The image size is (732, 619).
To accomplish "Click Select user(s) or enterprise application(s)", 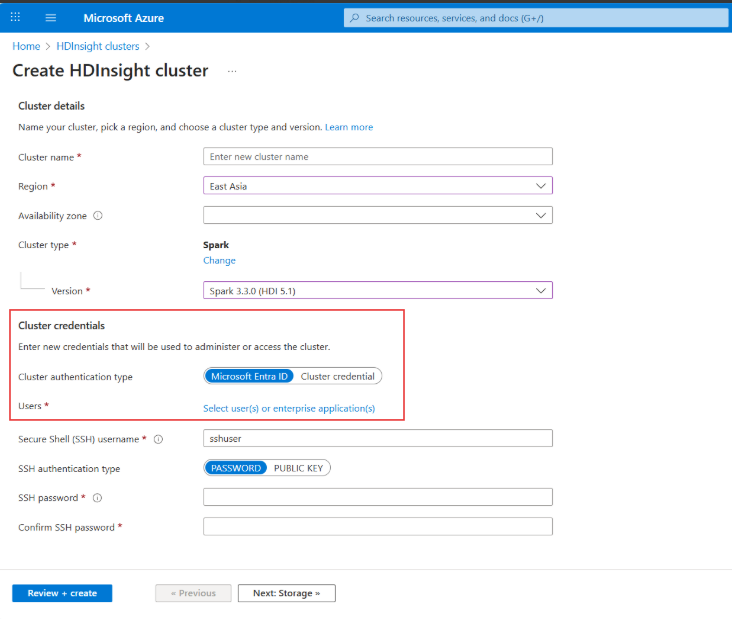I will pyautogui.click(x=289, y=408).
